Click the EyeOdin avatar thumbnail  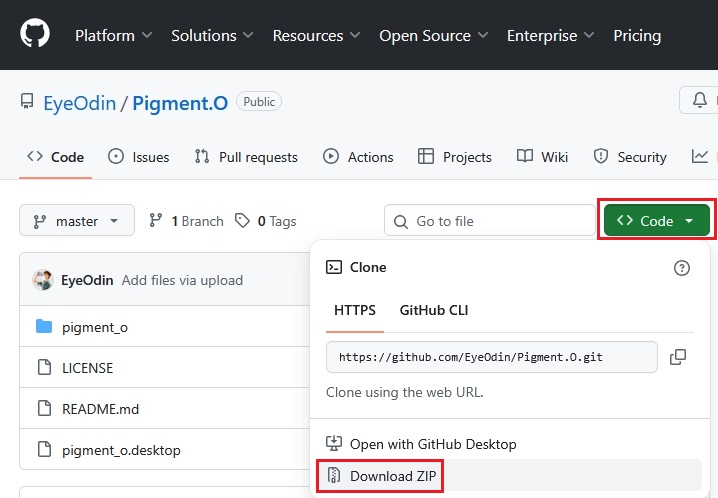[x=43, y=280]
